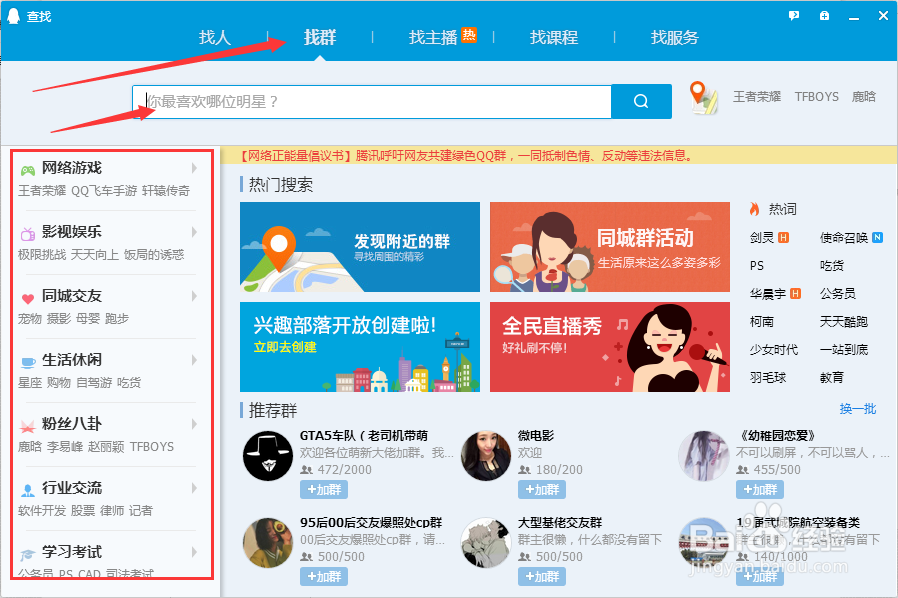Viewport: 898px width, 598px height.
Task: Select hot word 公务员
Action: pos(838,294)
